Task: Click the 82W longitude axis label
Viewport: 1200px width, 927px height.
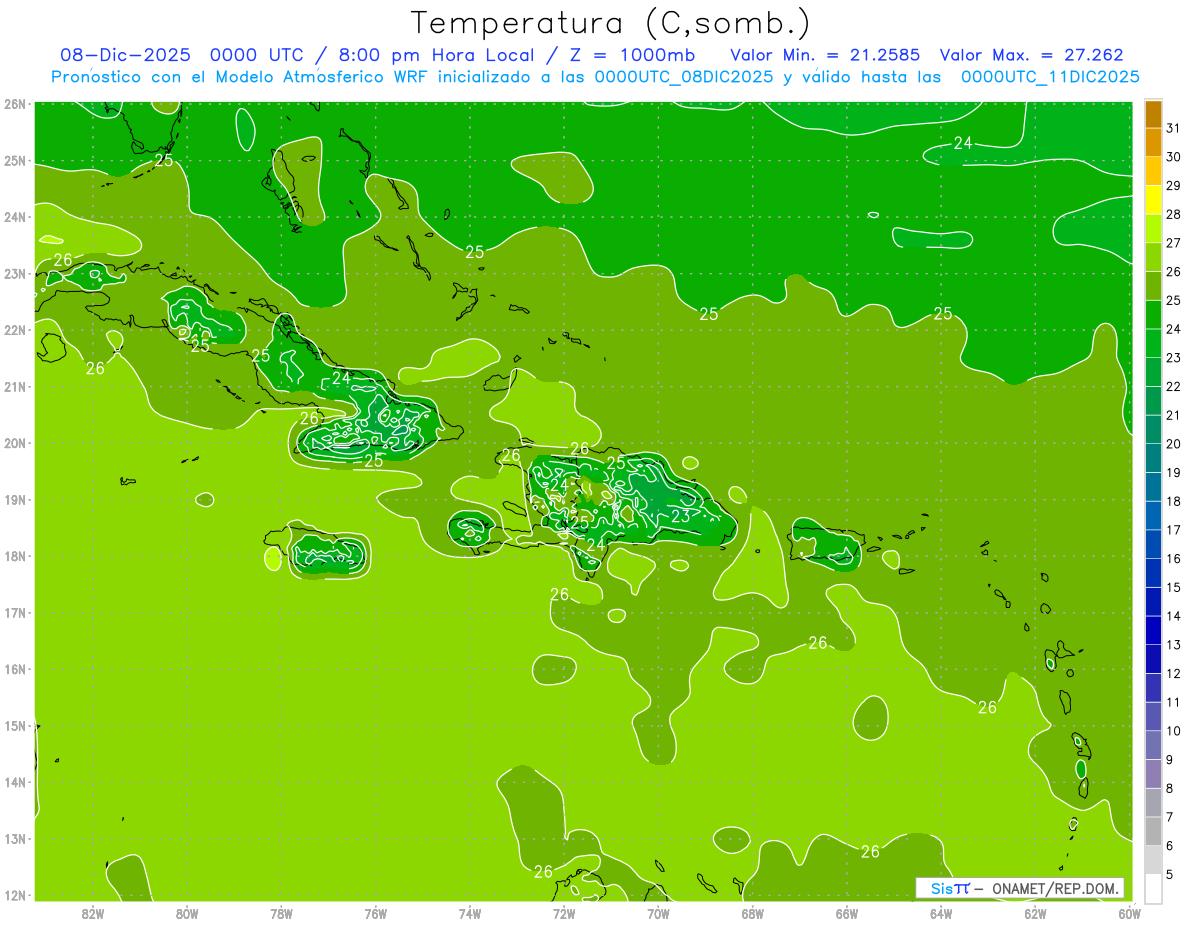Action: (93, 913)
